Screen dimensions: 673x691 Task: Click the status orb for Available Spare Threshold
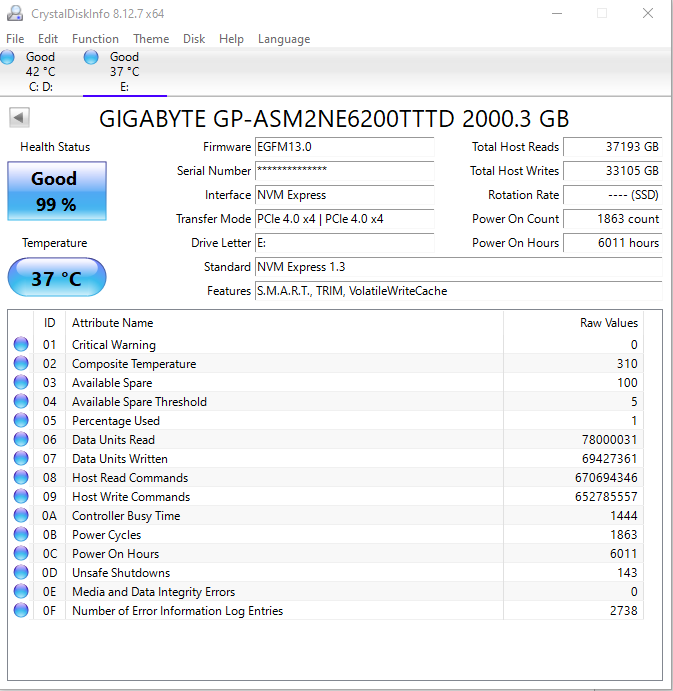[21, 401]
